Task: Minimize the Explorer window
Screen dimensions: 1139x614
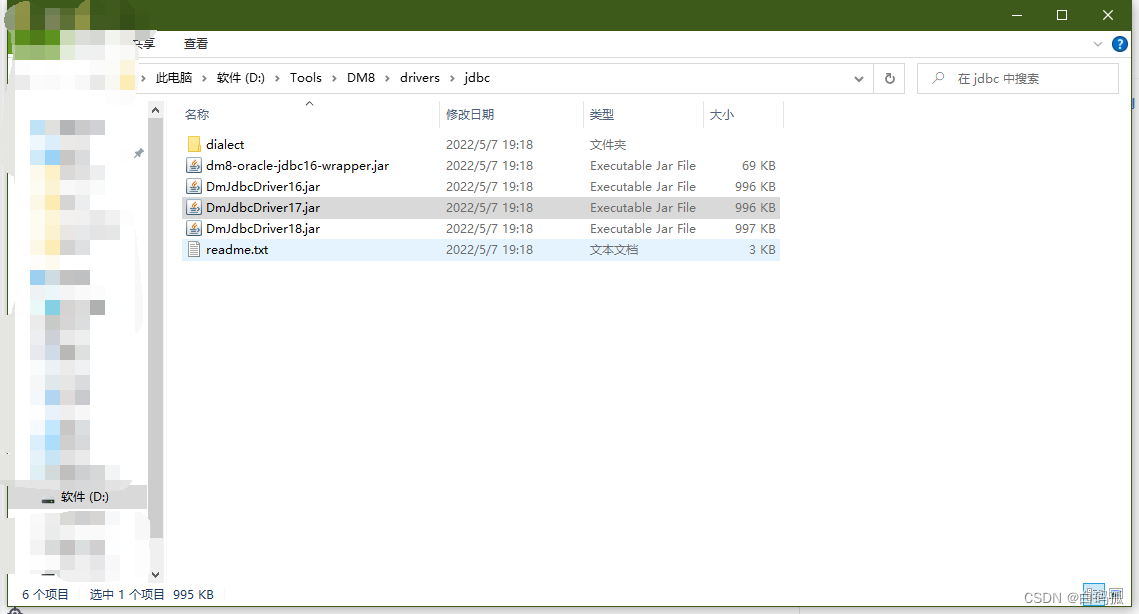Action: coord(1017,15)
